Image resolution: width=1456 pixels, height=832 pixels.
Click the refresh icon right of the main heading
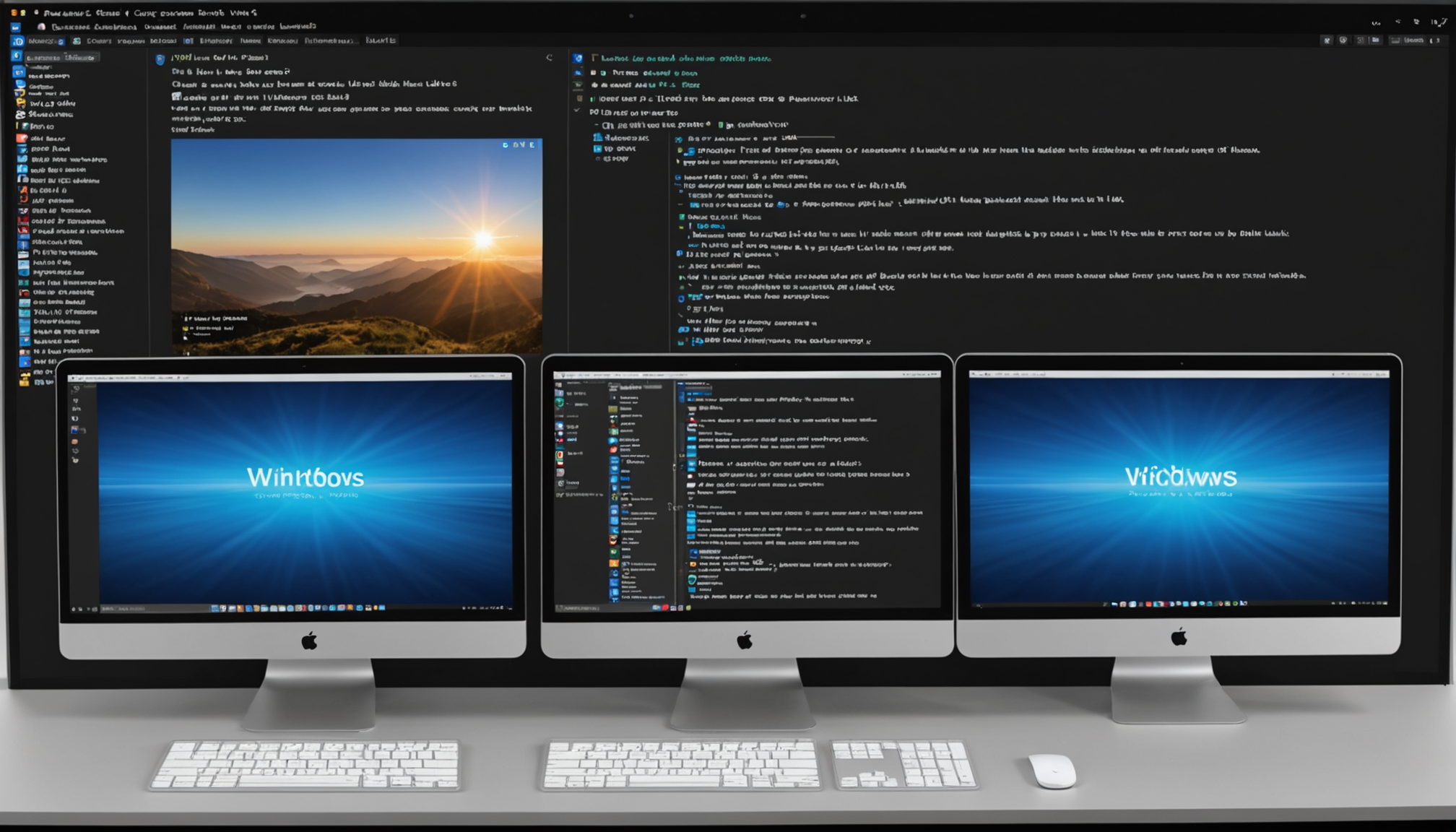pyautogui.click(x=550, y=58)
